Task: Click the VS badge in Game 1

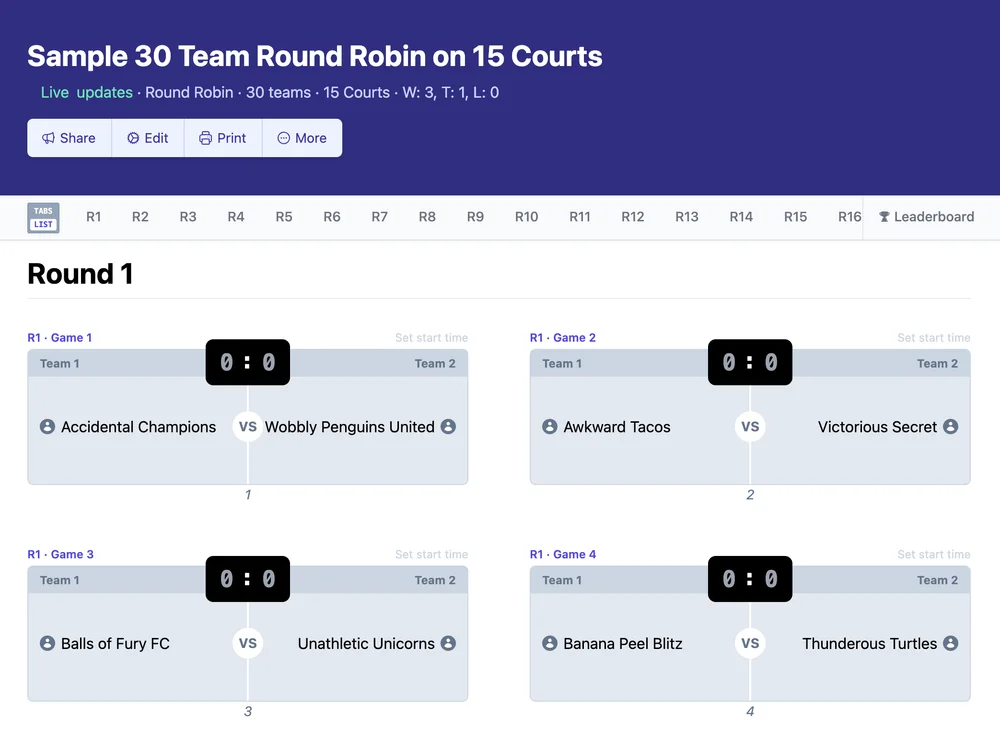Action: 248,426
